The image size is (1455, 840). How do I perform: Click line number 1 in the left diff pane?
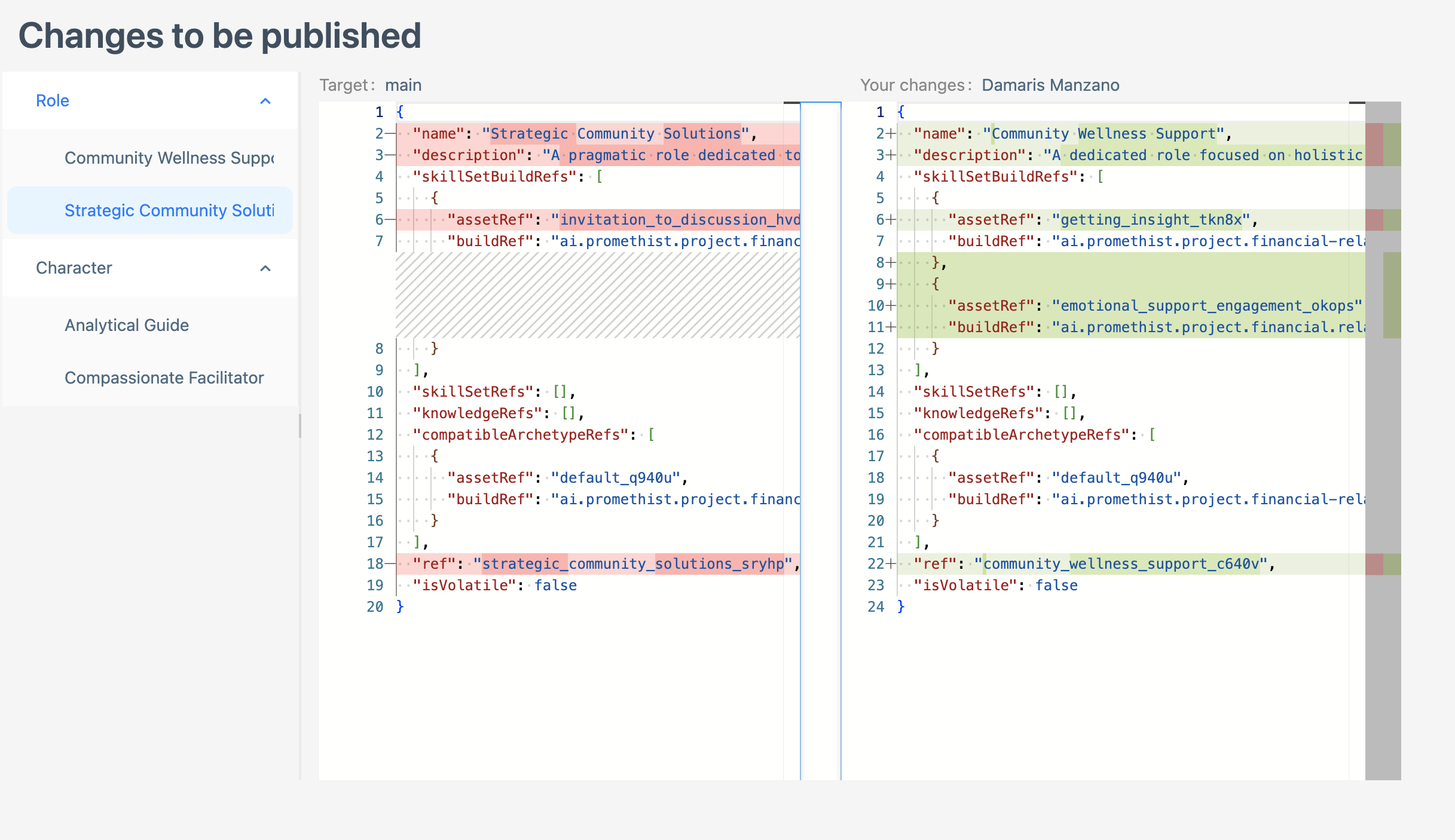pyautogui.click(x=378, y=112)
